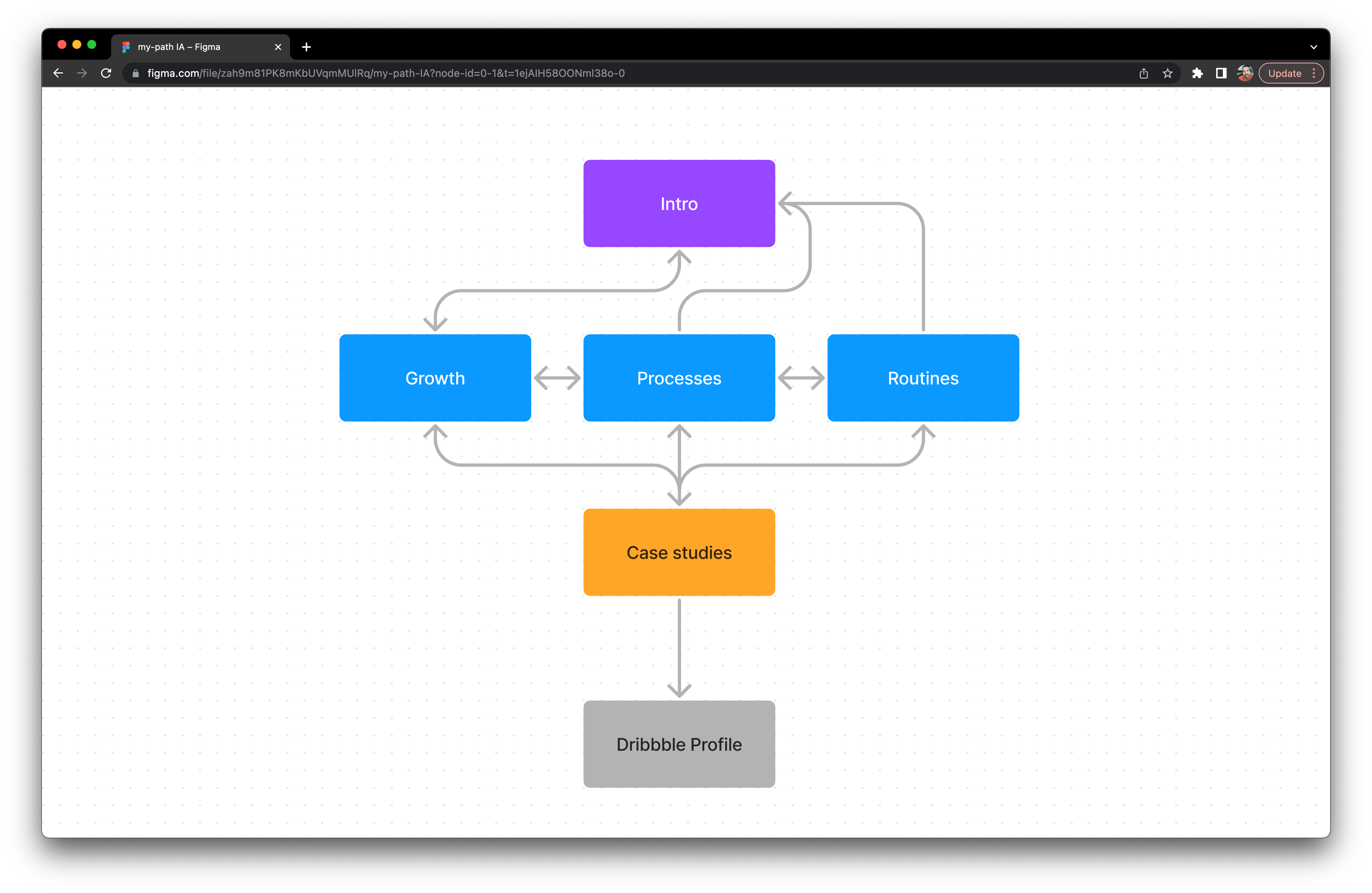Select the Intro node in the diagram
Image resolution: width=1372 pixels, height=893 pixels.
tap(679, 203)
